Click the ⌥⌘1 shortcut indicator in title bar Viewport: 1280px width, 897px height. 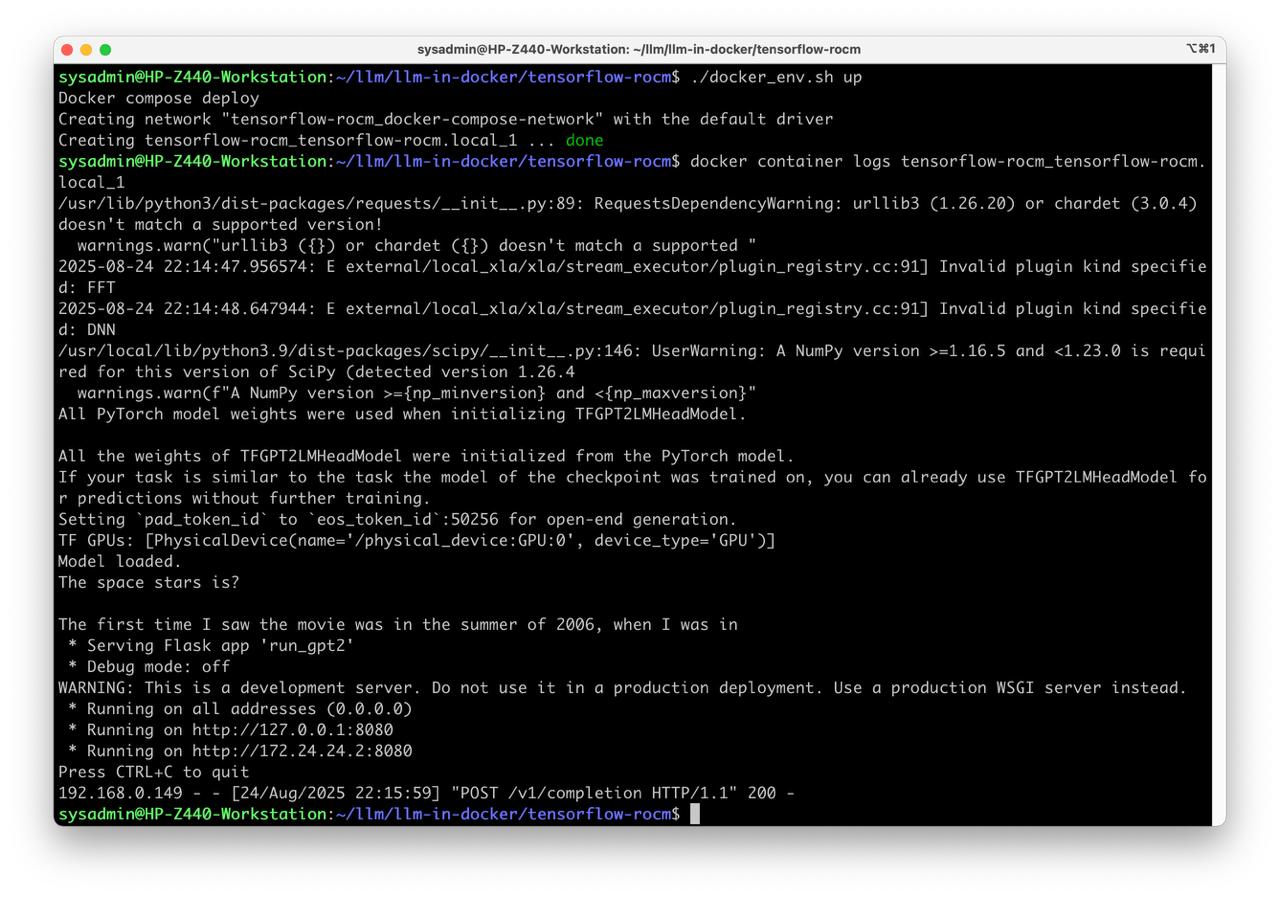[x=1200, y=49]
